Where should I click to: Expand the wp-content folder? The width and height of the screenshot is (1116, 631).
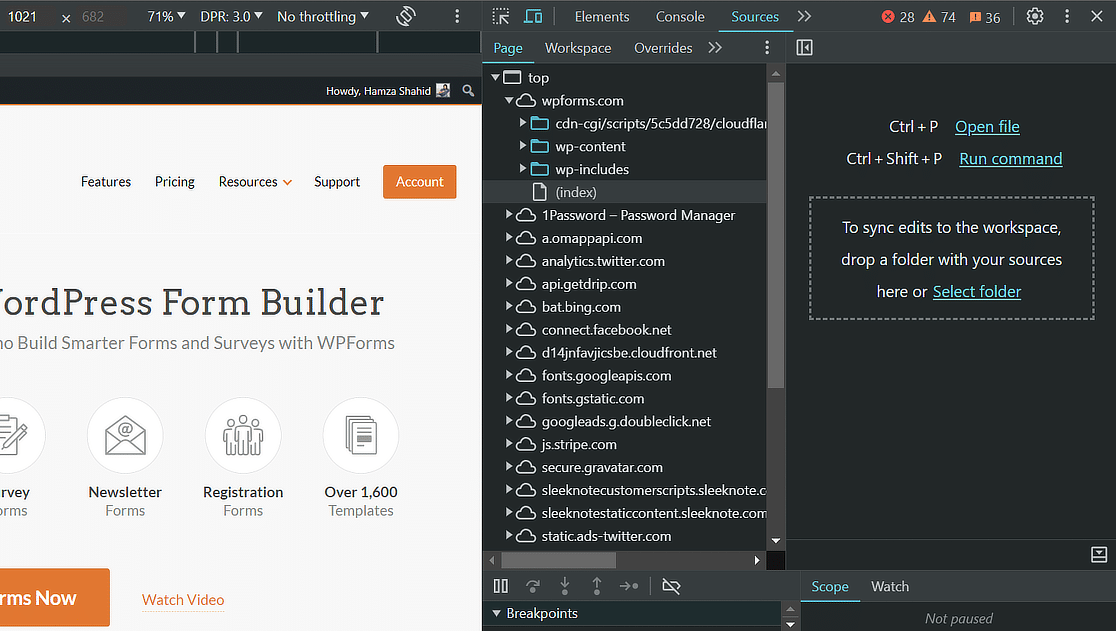tap(523, 146)
